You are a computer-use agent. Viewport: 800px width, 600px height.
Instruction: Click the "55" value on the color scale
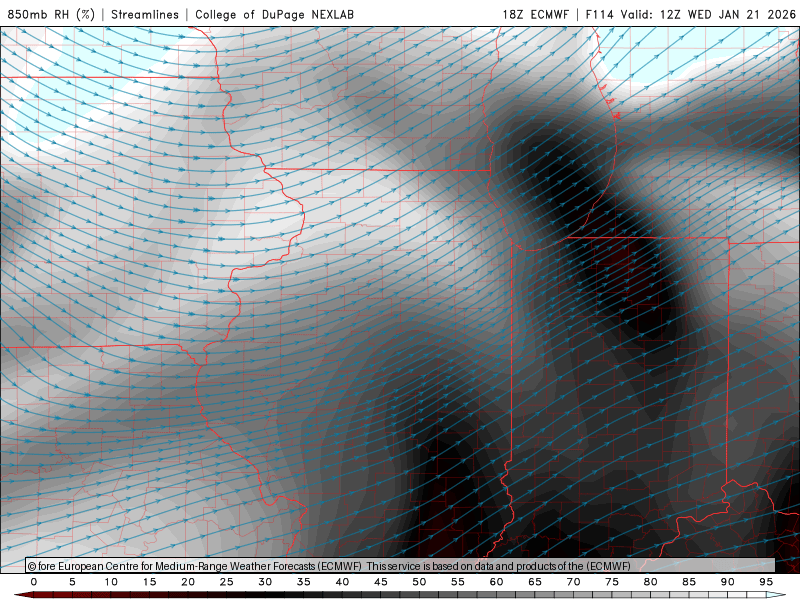[458, 582]
